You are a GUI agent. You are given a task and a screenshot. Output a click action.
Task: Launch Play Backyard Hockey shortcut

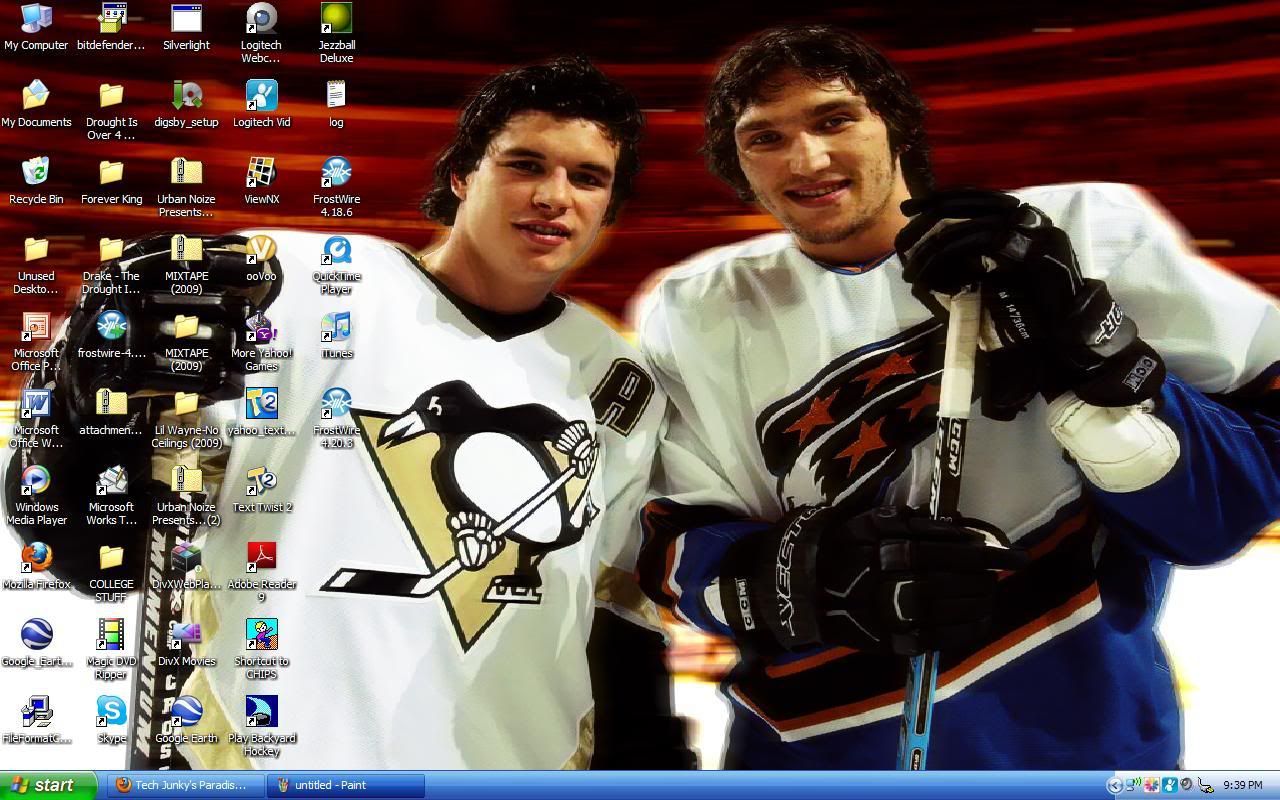261,727
